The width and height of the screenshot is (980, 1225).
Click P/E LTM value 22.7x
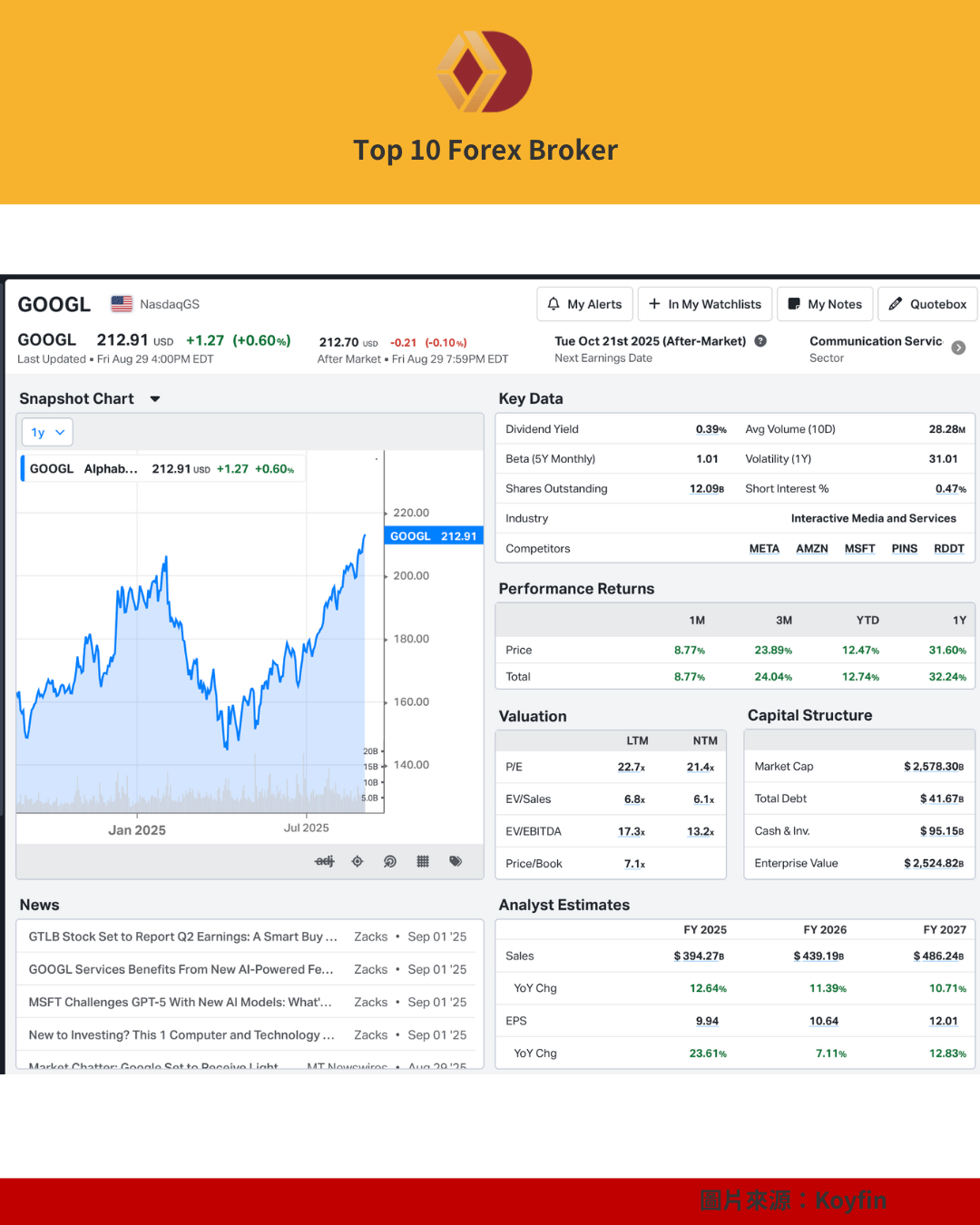632,767
